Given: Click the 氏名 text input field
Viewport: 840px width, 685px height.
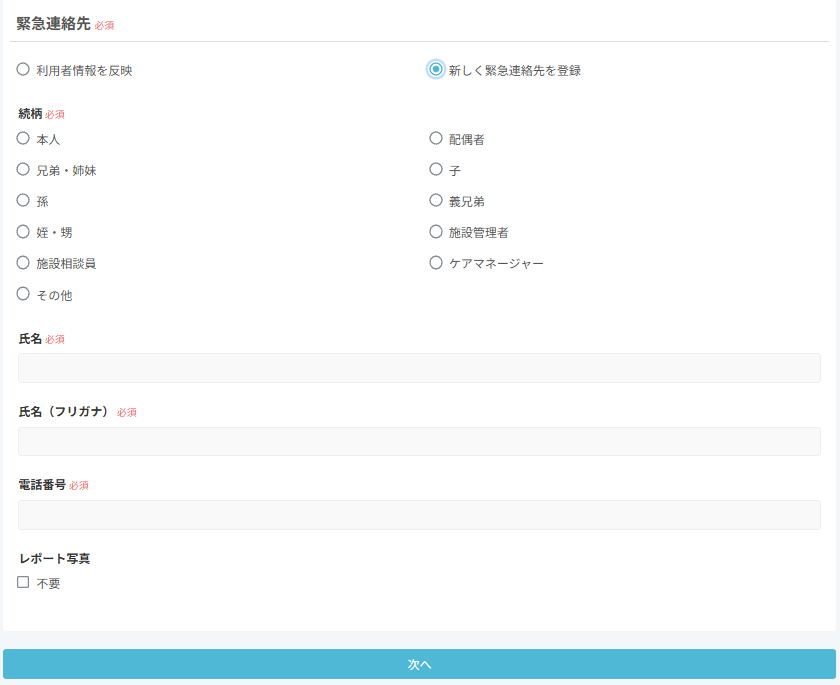Looking at the screenshot, I should (x=419, y=368).
